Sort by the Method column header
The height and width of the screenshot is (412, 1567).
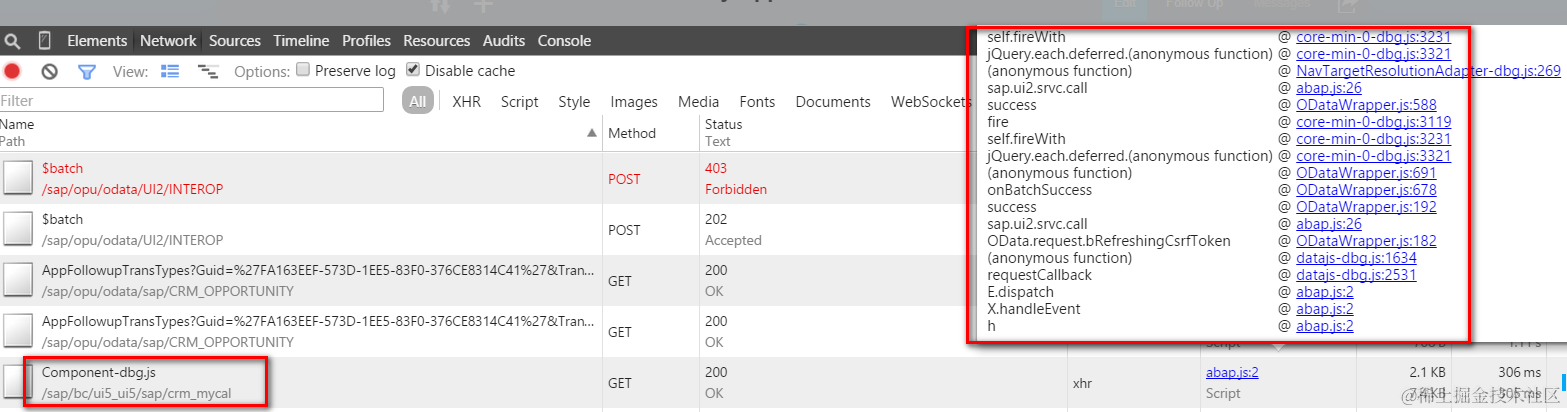(650, 133)
